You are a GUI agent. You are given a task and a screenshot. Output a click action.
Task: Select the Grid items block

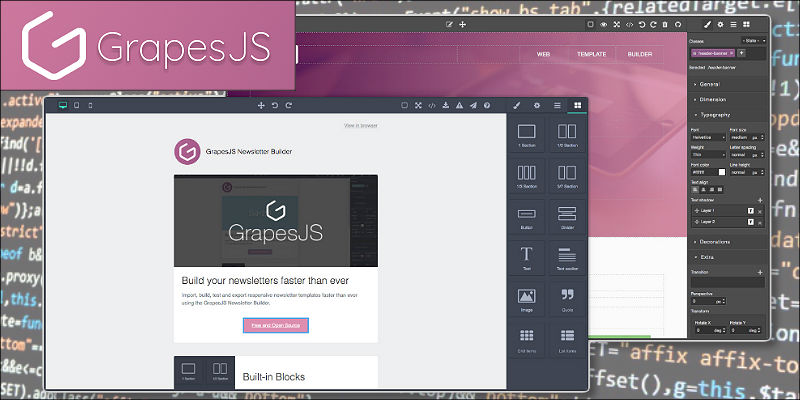[527, 341]
